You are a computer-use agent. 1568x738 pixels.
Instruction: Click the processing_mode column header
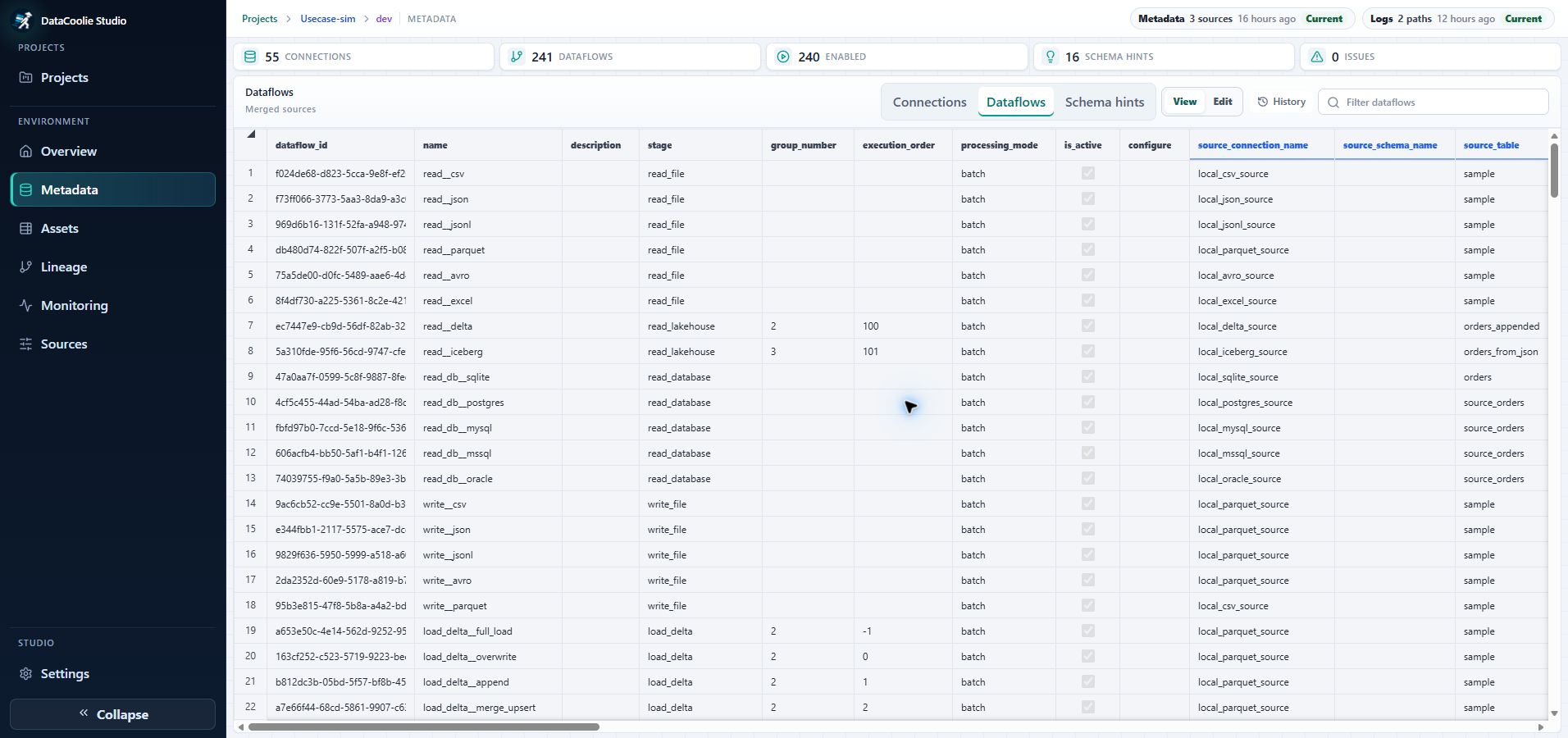[x=1004, y=145]
